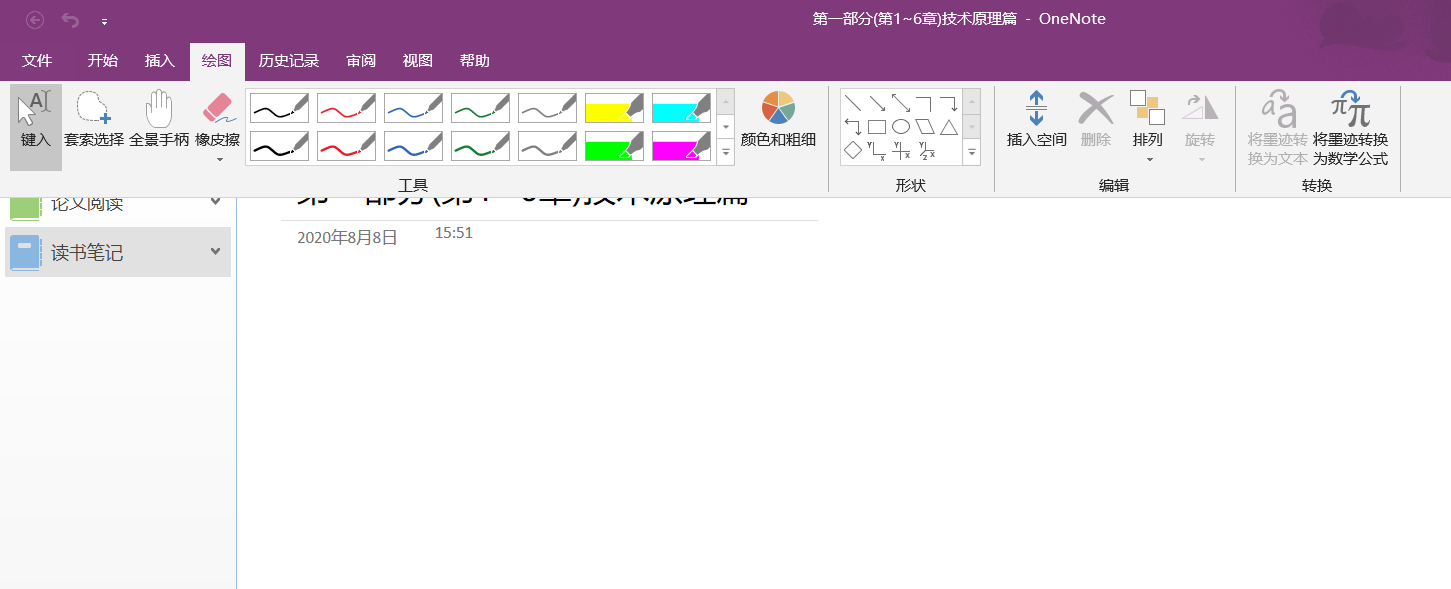This screenshot has width=1451, height=589.
Task: Select the red pen from the pen gallery
Action: (x=345, y=107)
